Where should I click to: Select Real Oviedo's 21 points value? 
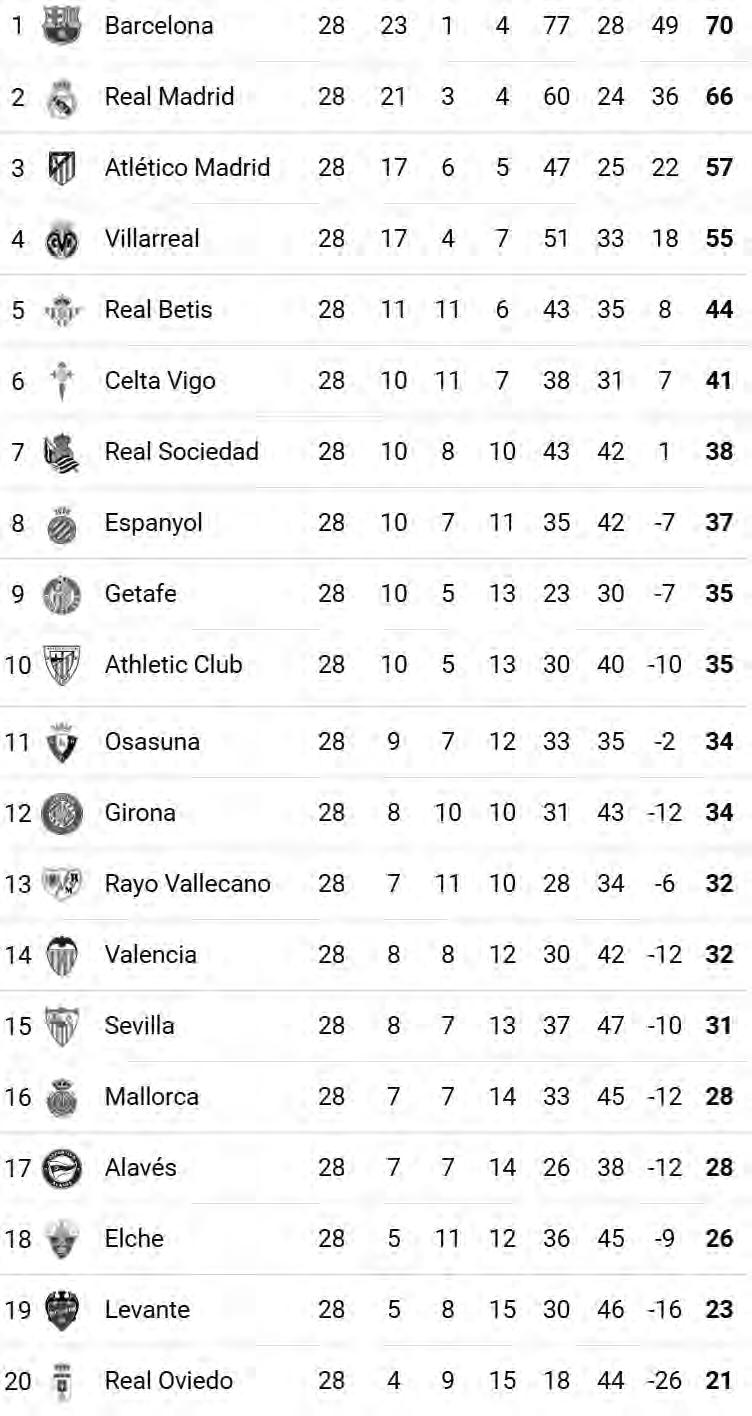coord(719,1381)
